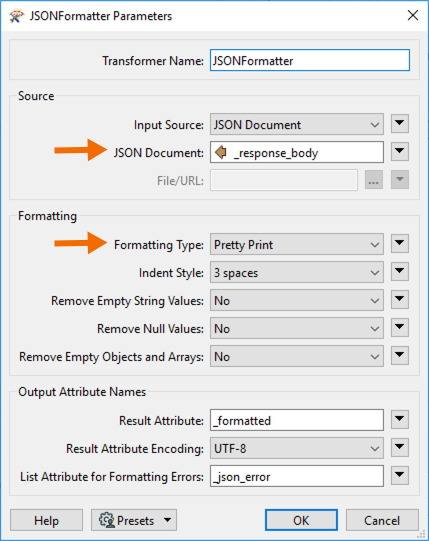The image size is (429, 541).
Task: Focus the Transformer Name text field
Action: [310, 60]
